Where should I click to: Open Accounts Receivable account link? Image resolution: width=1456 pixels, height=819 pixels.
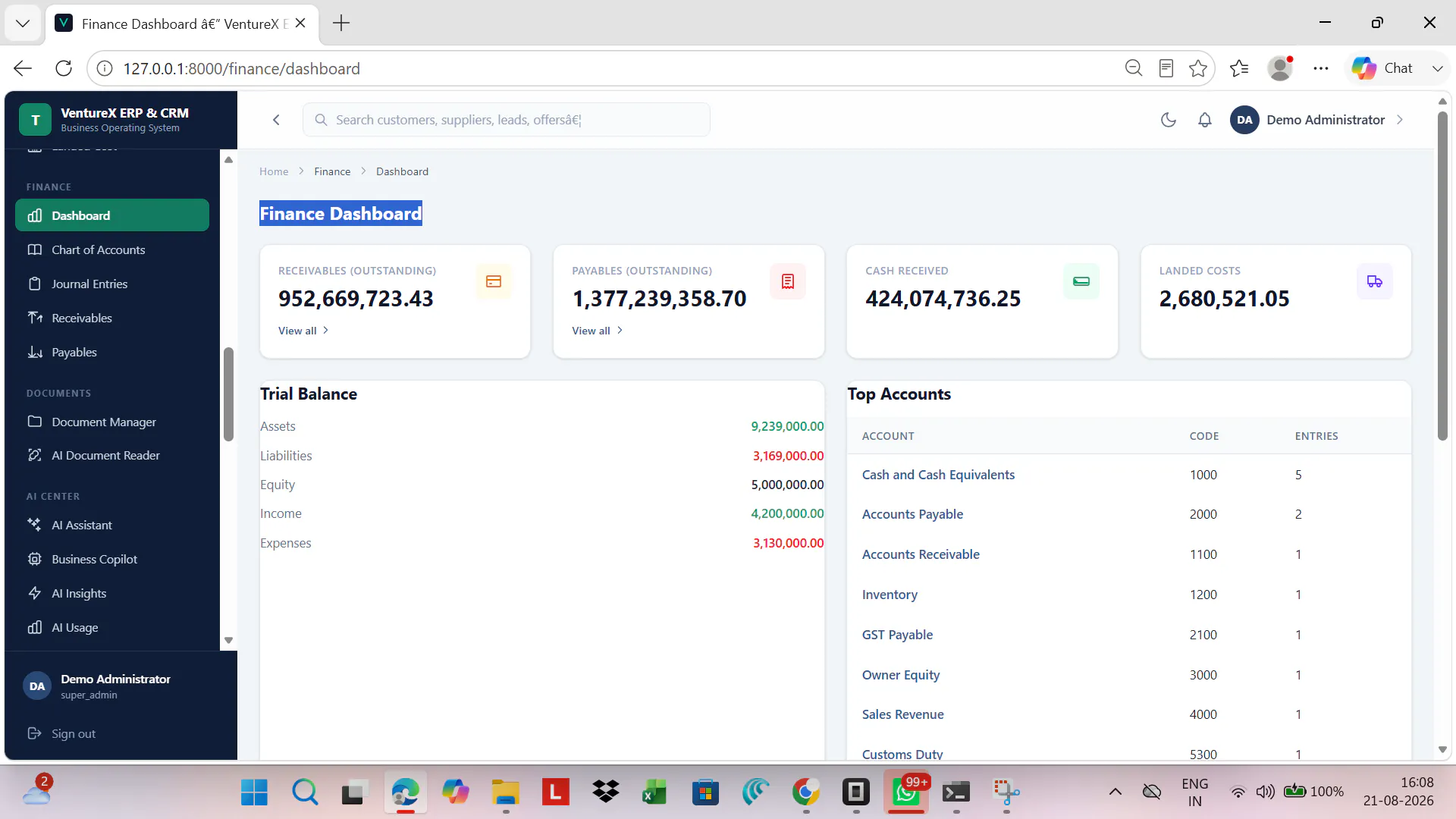[921, 554]
